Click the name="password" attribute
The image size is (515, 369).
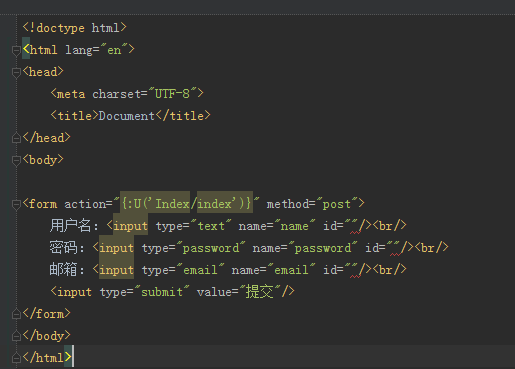305,248
